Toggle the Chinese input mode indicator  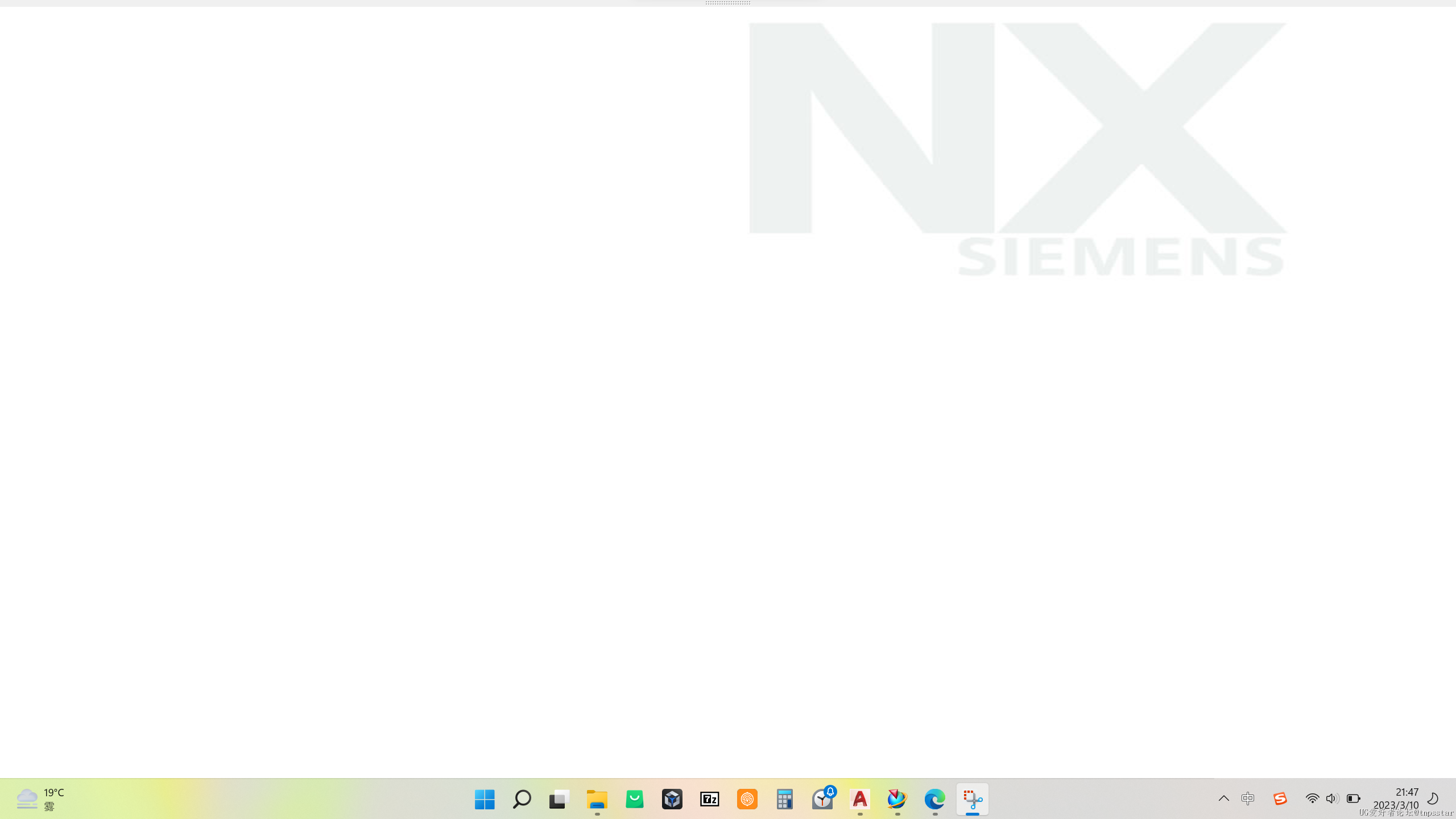1248,799
